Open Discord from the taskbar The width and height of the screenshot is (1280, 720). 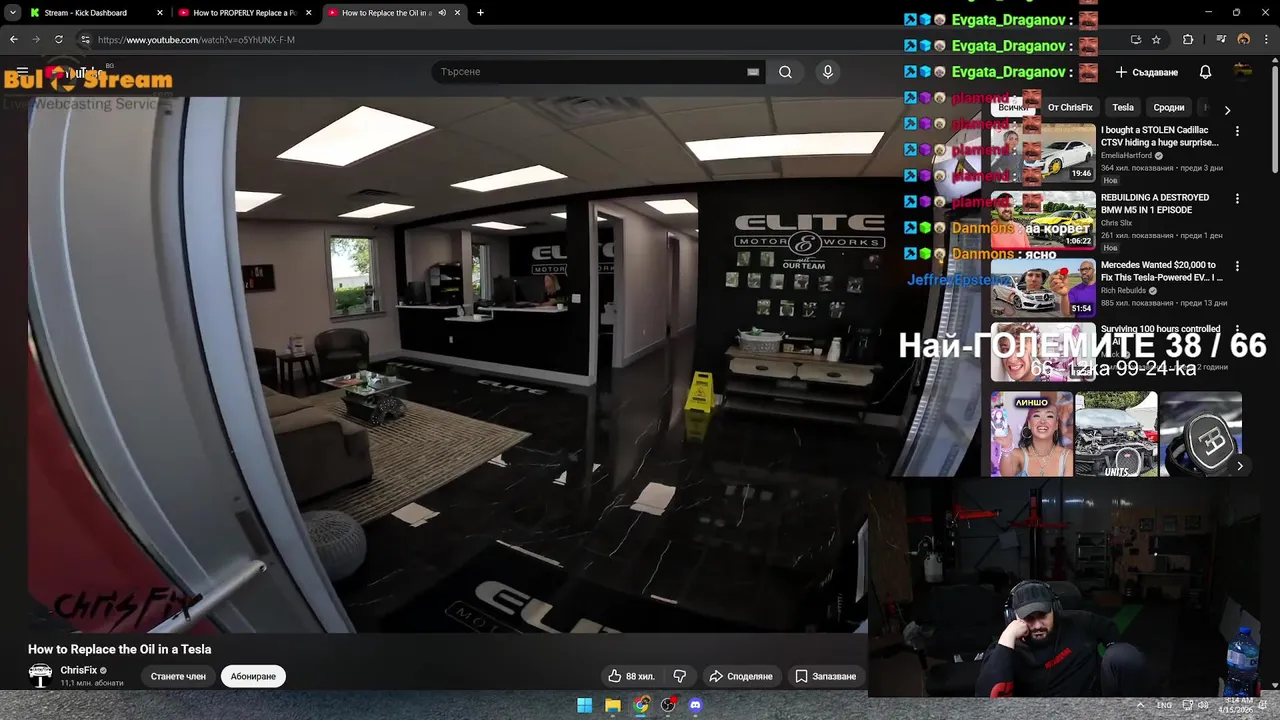click(696, 705)
